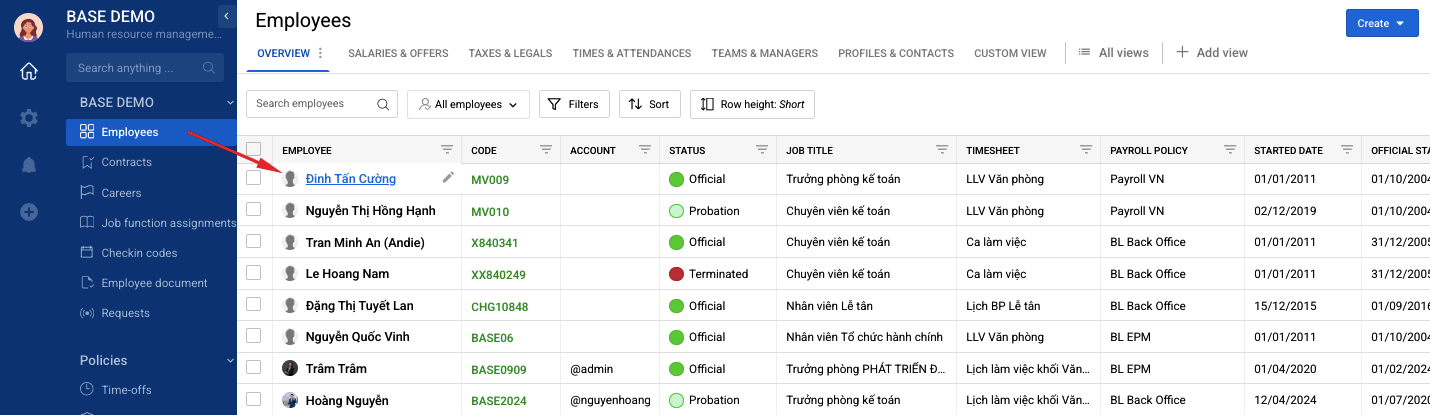1430x415 pixels.
Task: Open the EMPLOYEE column filter icon
Action: tap(447, 150)
